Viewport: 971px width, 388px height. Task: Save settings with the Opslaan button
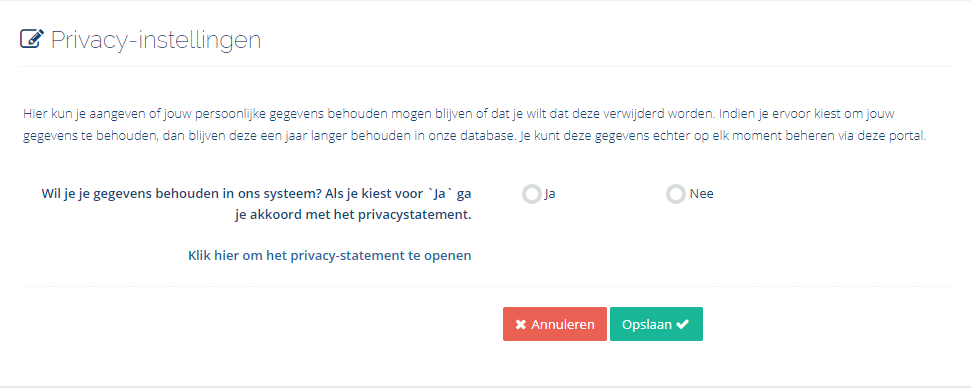pos(656,324)
